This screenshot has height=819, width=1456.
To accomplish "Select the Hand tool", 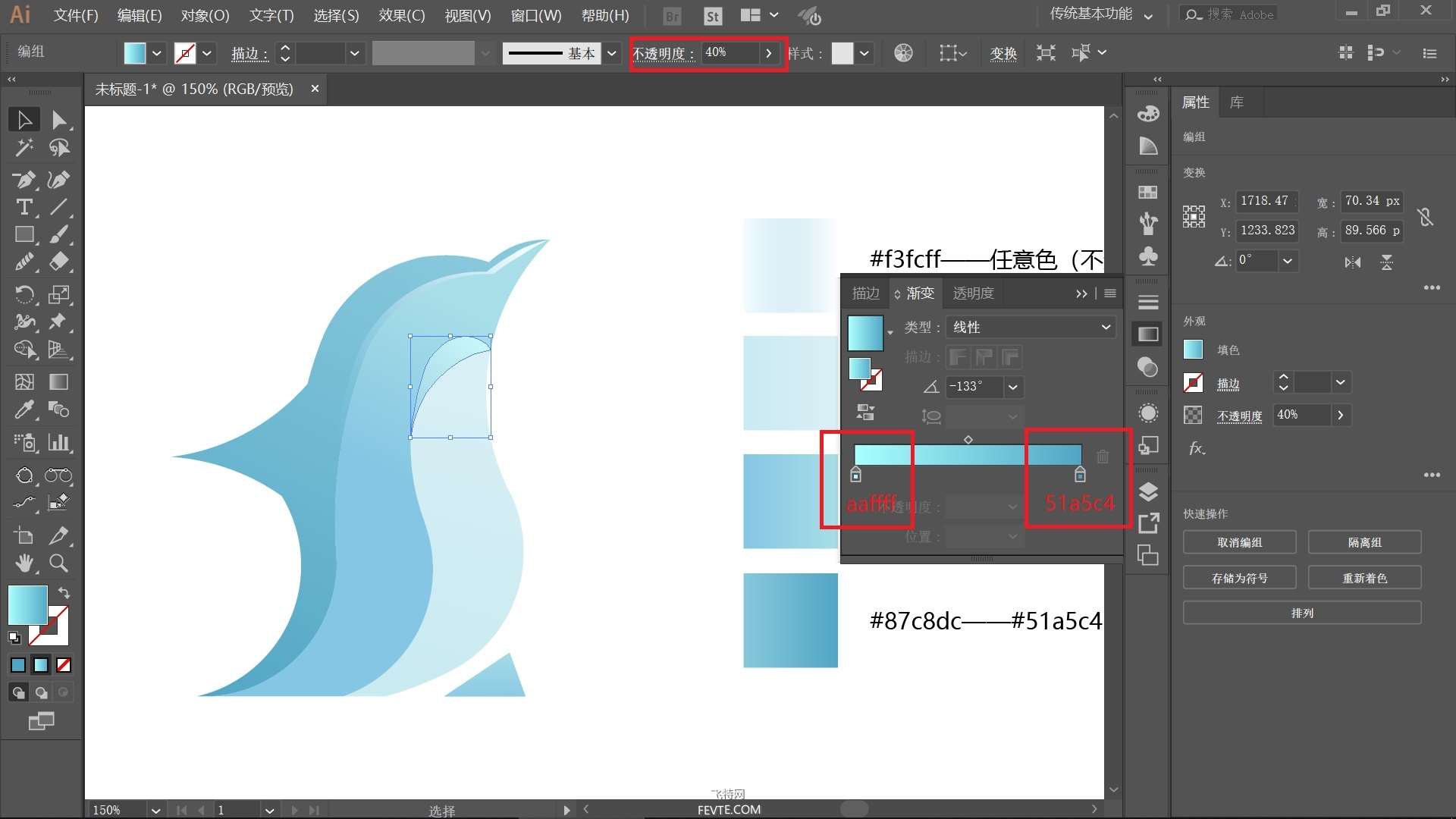I will click(24, 563).
